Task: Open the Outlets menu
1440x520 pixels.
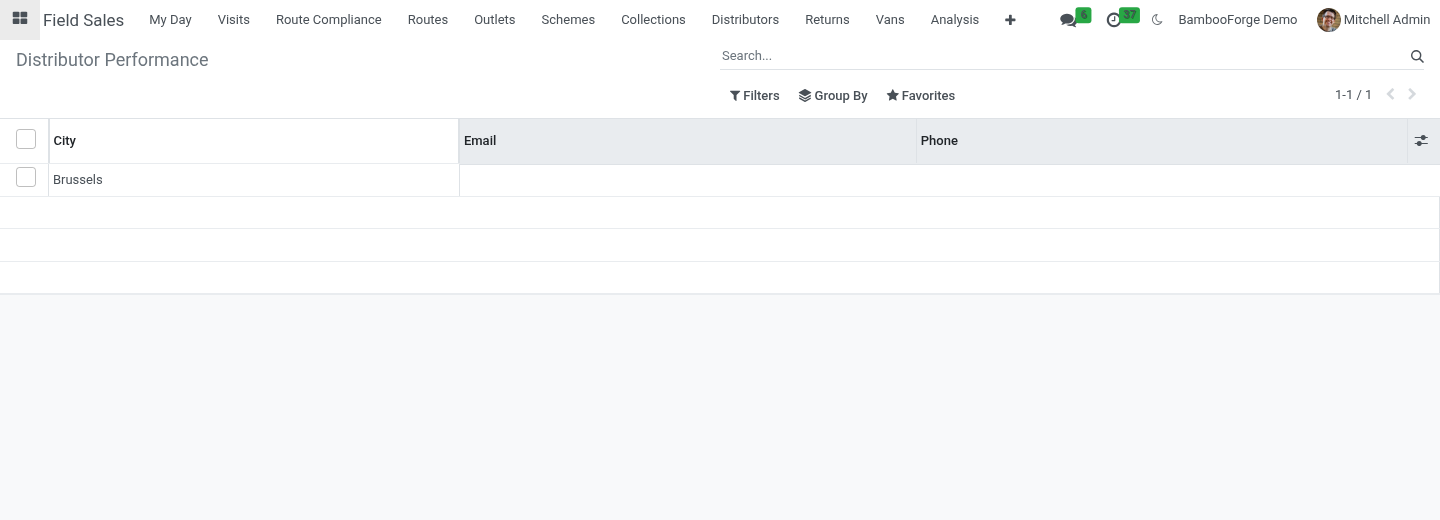Action: (495, 20)
